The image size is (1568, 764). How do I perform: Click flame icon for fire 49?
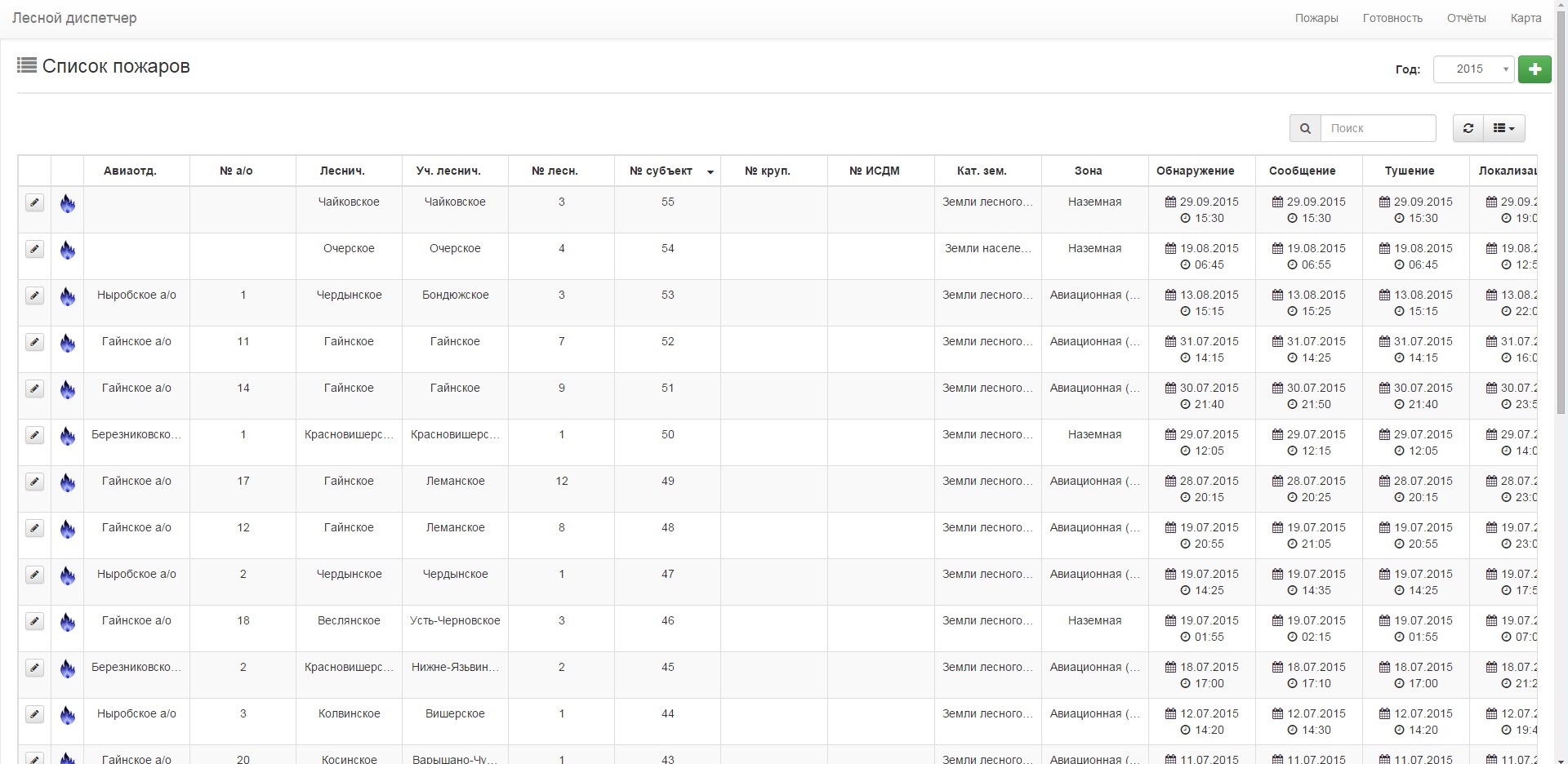68,482
